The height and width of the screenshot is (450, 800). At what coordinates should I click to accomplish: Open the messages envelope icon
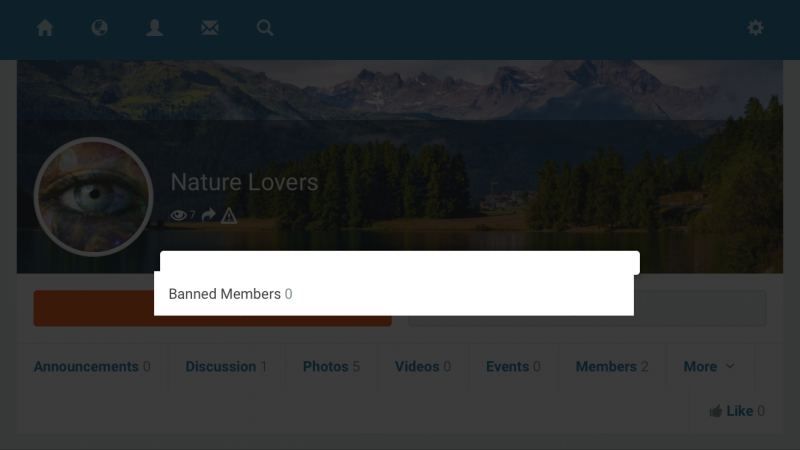210,28
